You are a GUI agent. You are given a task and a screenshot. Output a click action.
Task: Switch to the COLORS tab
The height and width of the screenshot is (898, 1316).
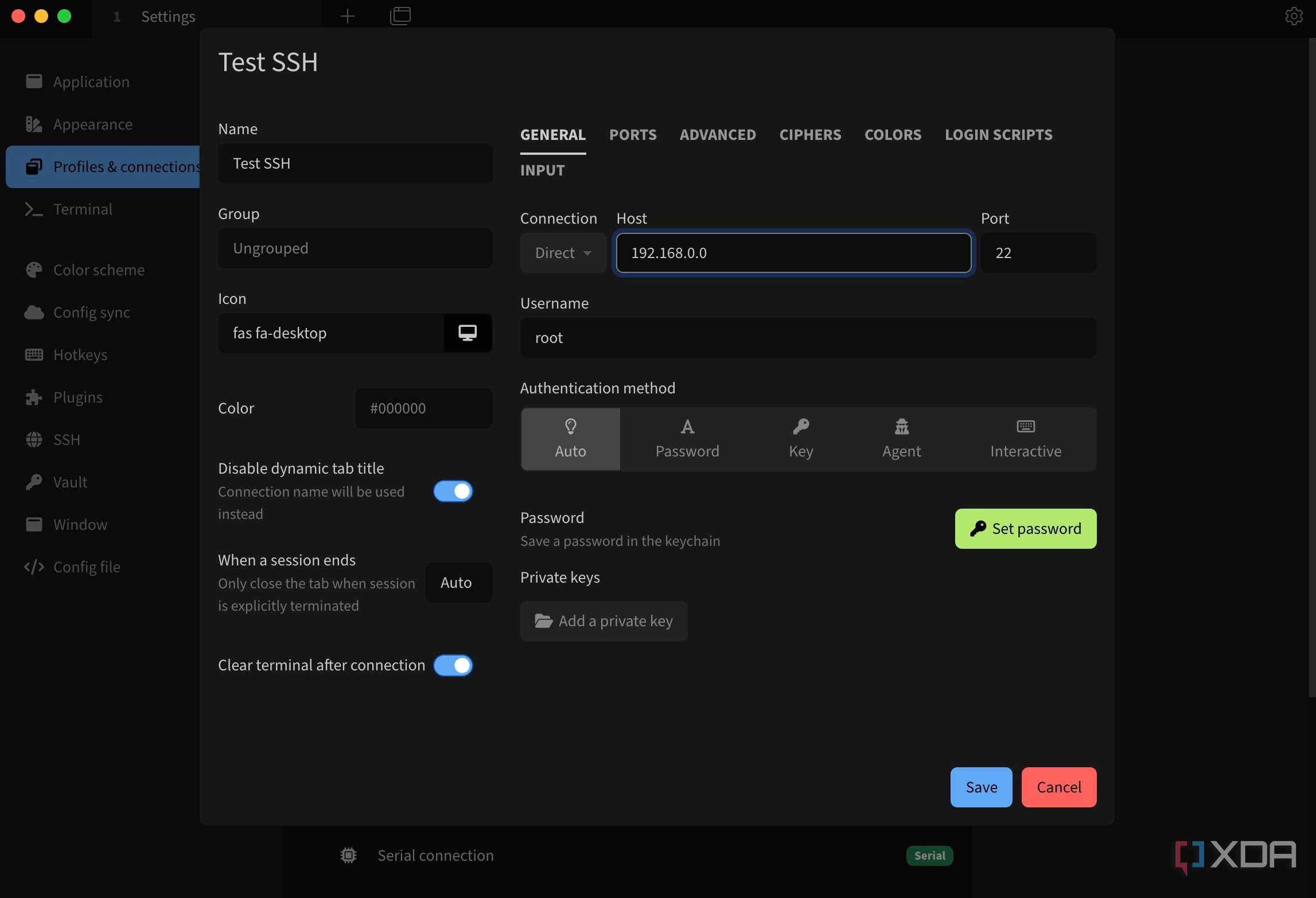[893, 135]
